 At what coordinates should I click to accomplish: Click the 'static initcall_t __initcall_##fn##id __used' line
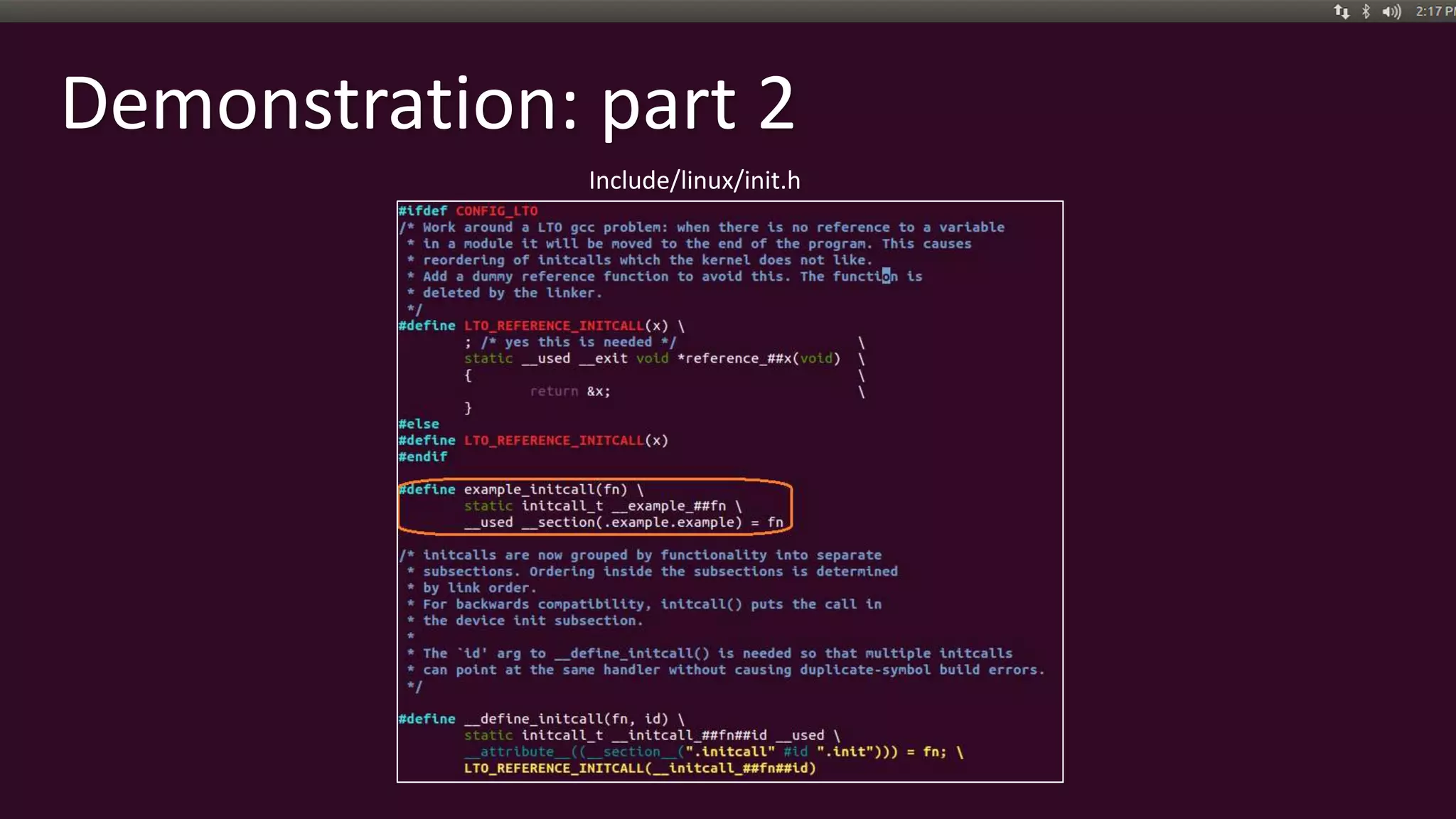(652, 735)
